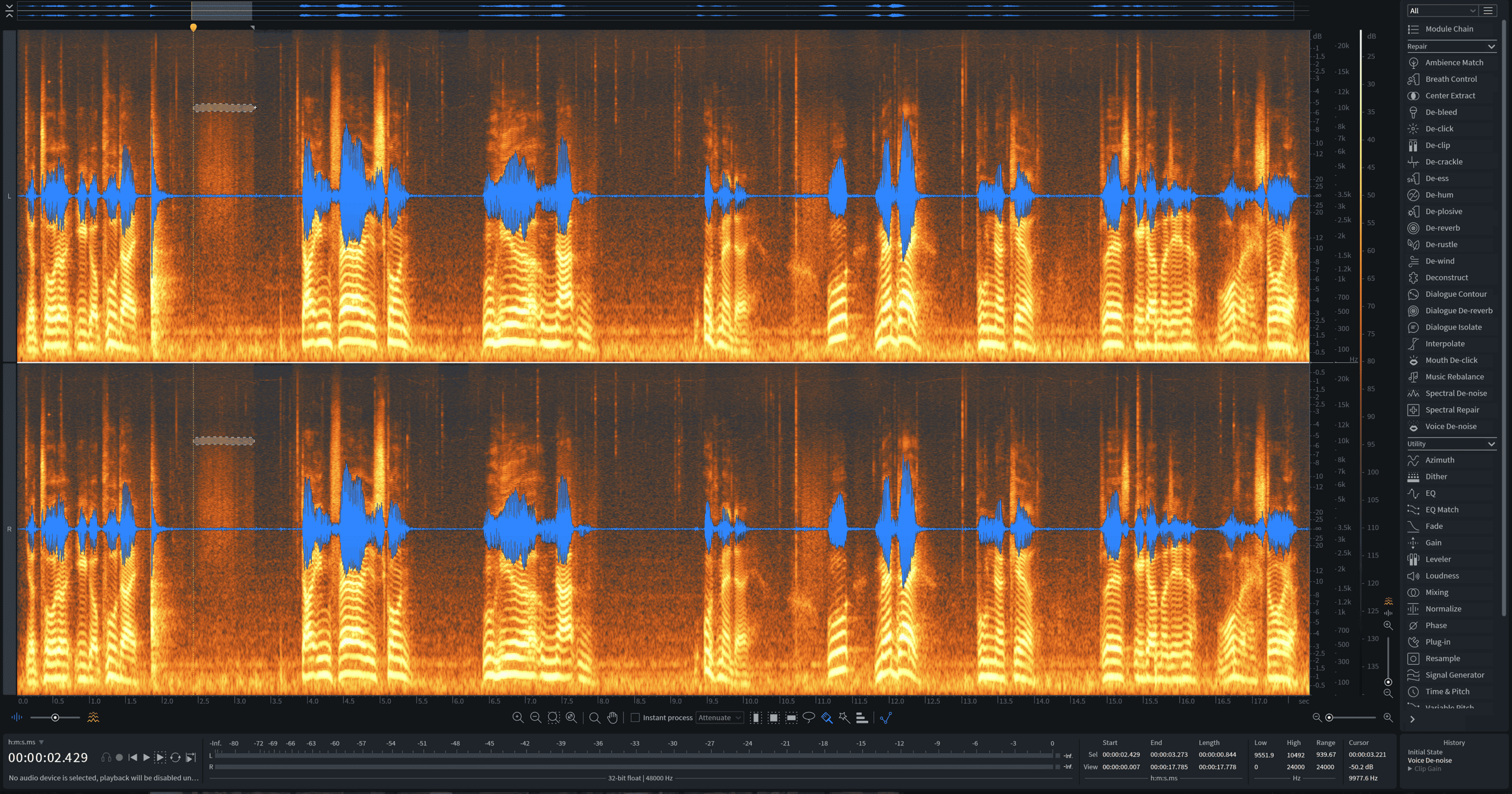The height and width of the screenshot is (794, 1512).
Task: Click zoom to selection icon
Action: (x=553, y=718)
